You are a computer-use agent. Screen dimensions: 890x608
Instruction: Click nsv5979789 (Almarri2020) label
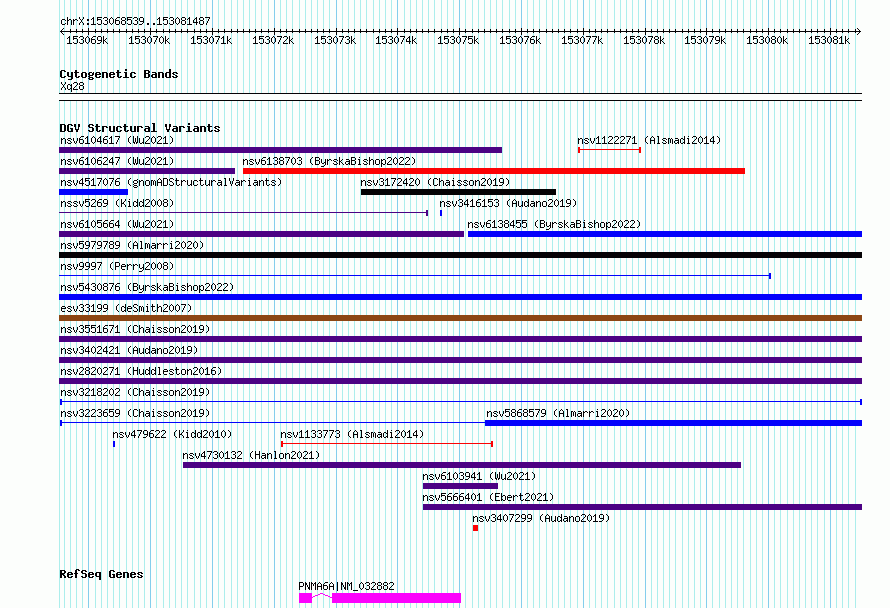[132, 245]
